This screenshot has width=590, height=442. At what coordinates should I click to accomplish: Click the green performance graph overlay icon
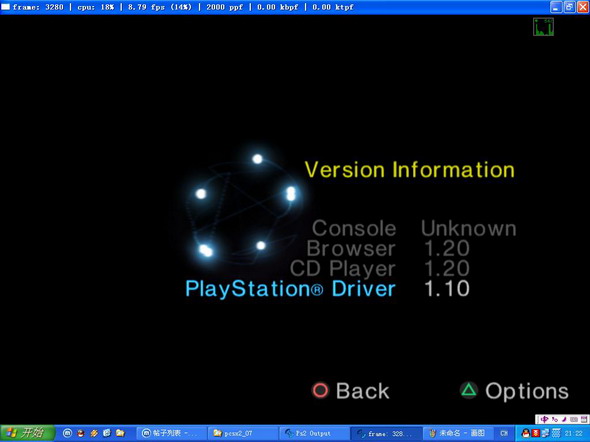point(543,27)
